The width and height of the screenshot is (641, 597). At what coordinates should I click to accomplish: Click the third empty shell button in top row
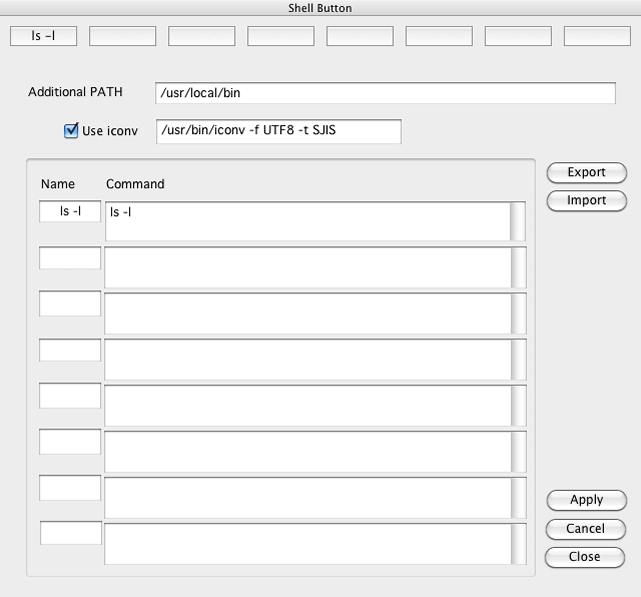coord(202,36)
